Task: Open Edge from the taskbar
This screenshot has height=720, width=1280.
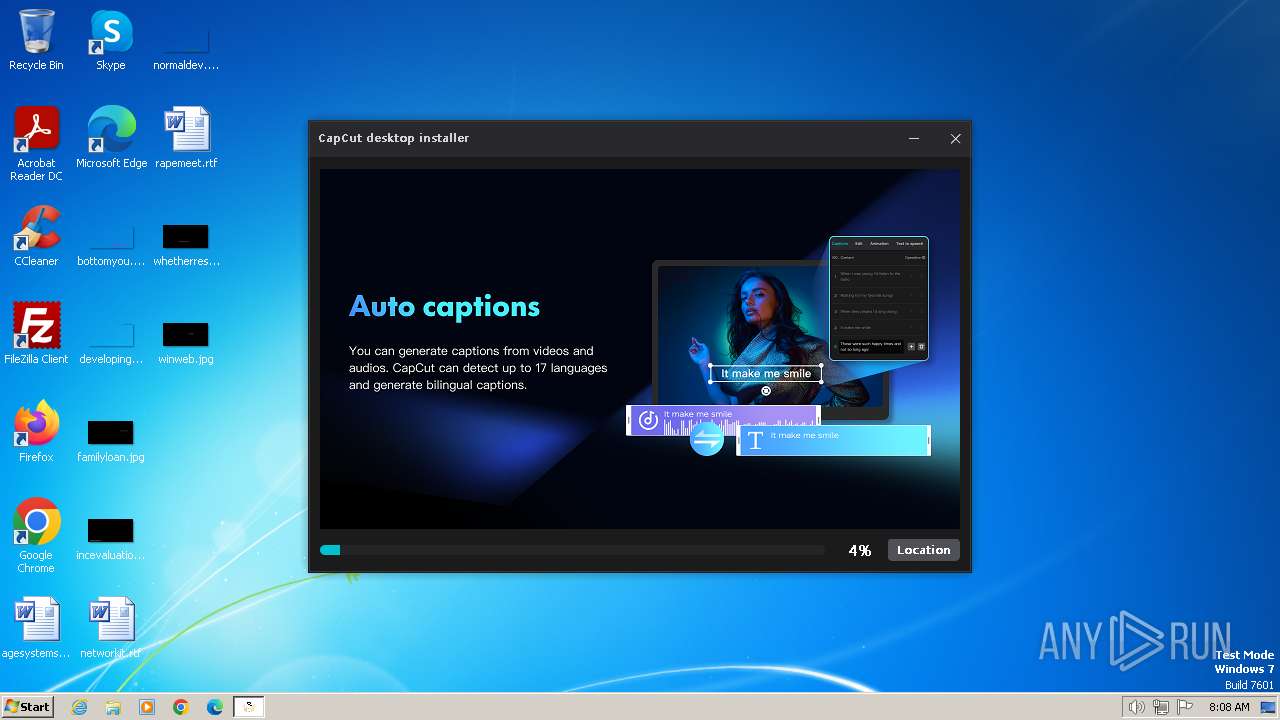Action: point(215,707)
